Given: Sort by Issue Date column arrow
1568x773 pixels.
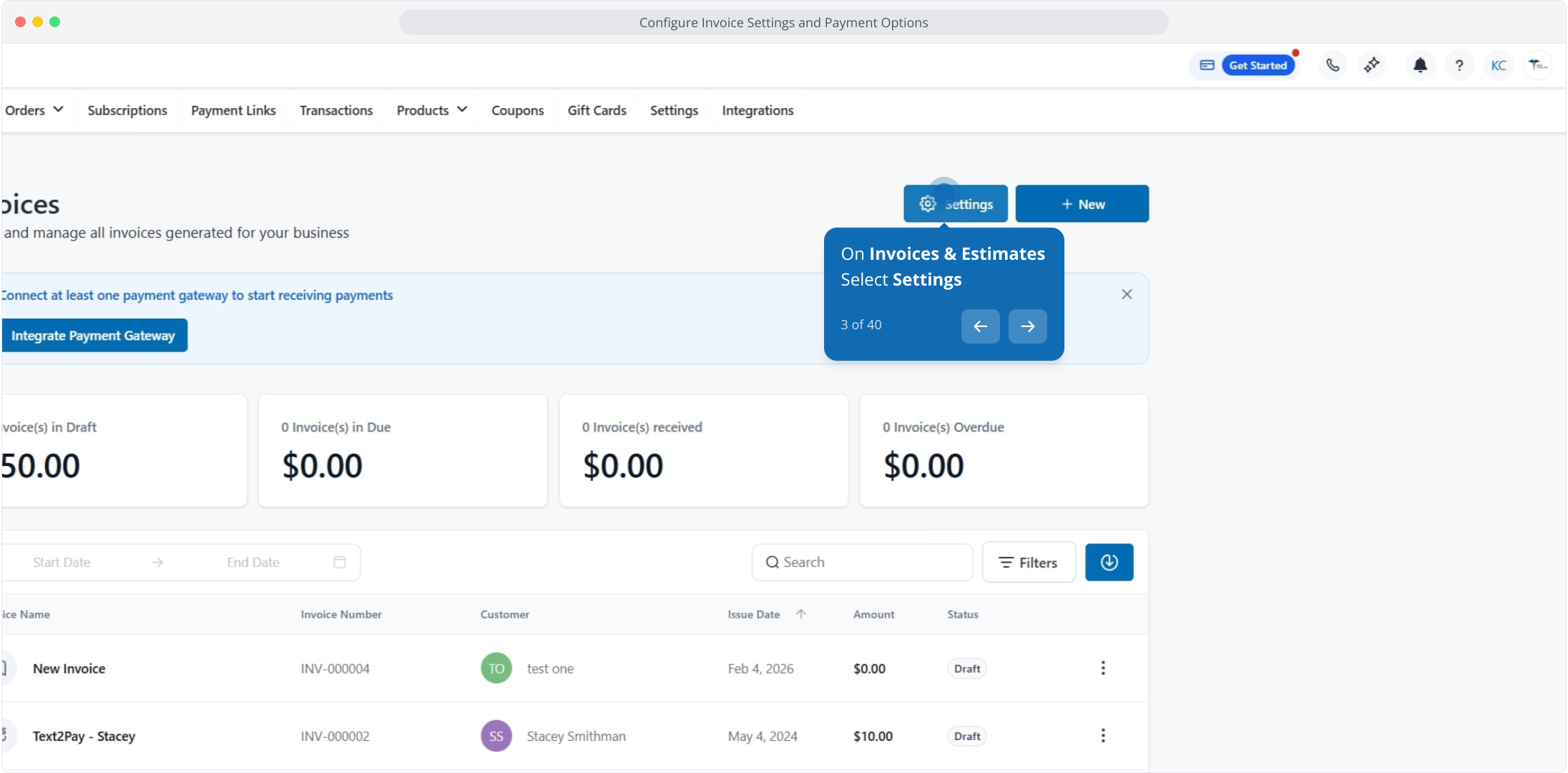Looking at the screenshot, I should pos(801,614).
